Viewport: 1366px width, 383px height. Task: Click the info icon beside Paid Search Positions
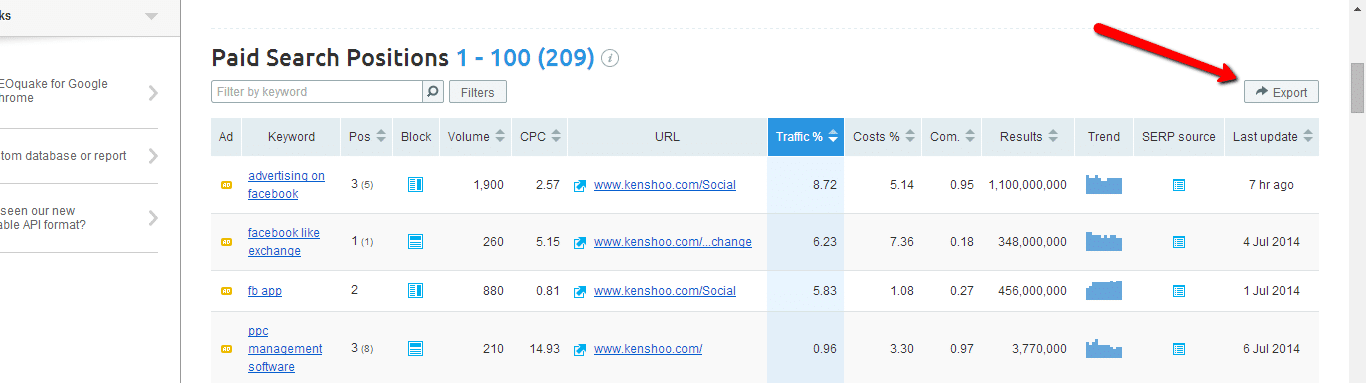pos(611,58)
